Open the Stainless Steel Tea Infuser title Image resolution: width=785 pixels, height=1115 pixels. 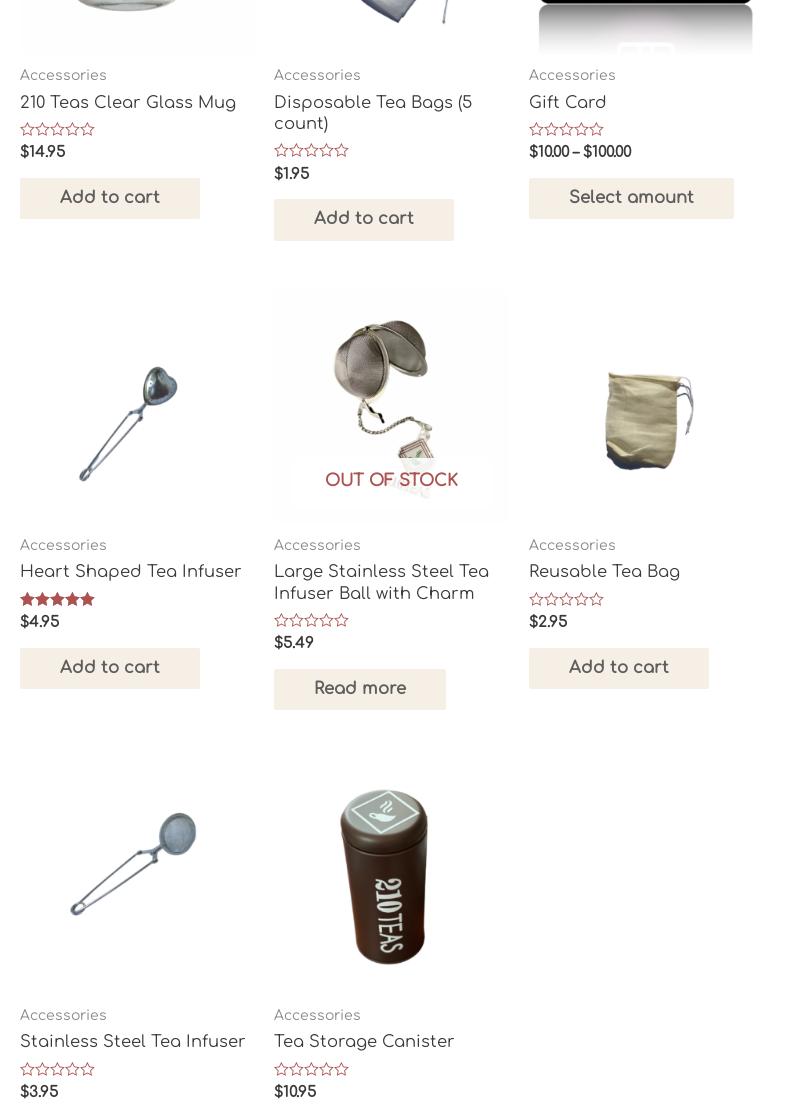132,1041
